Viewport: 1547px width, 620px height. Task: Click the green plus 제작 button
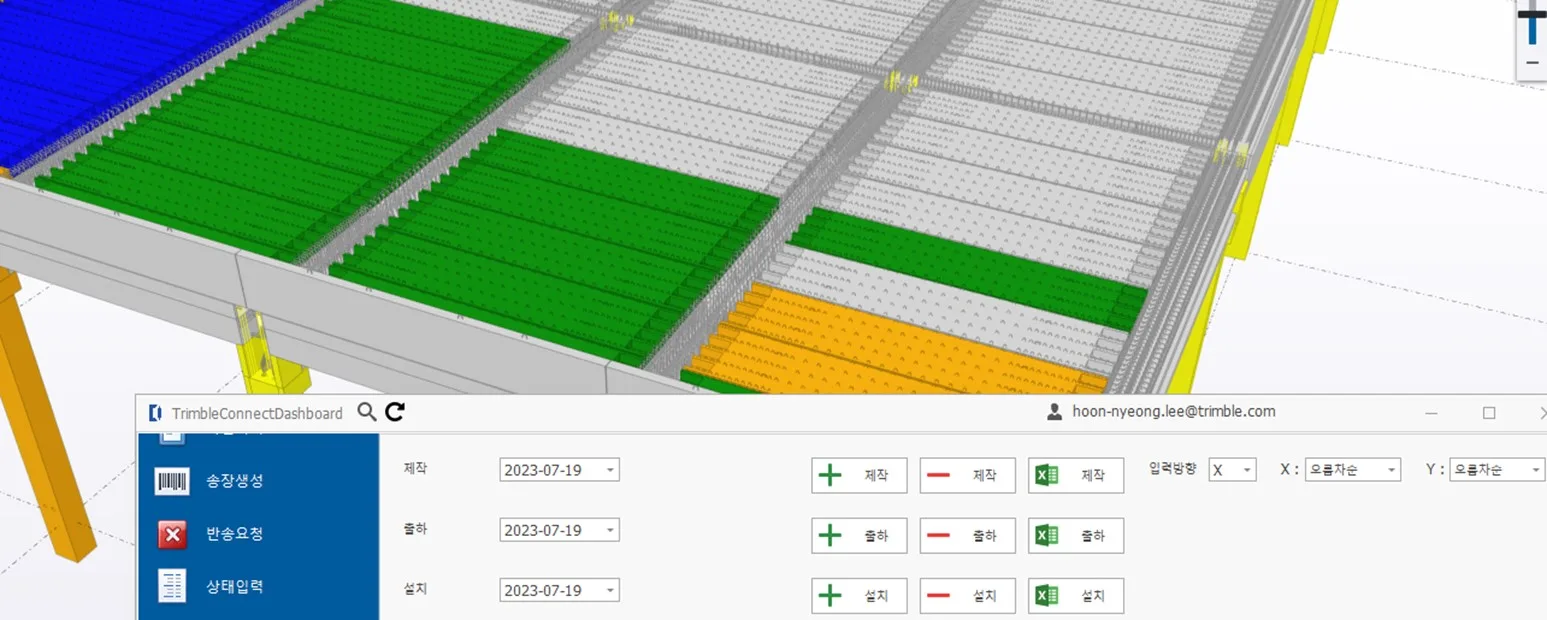pyautogui.click(x=859, y=476)
